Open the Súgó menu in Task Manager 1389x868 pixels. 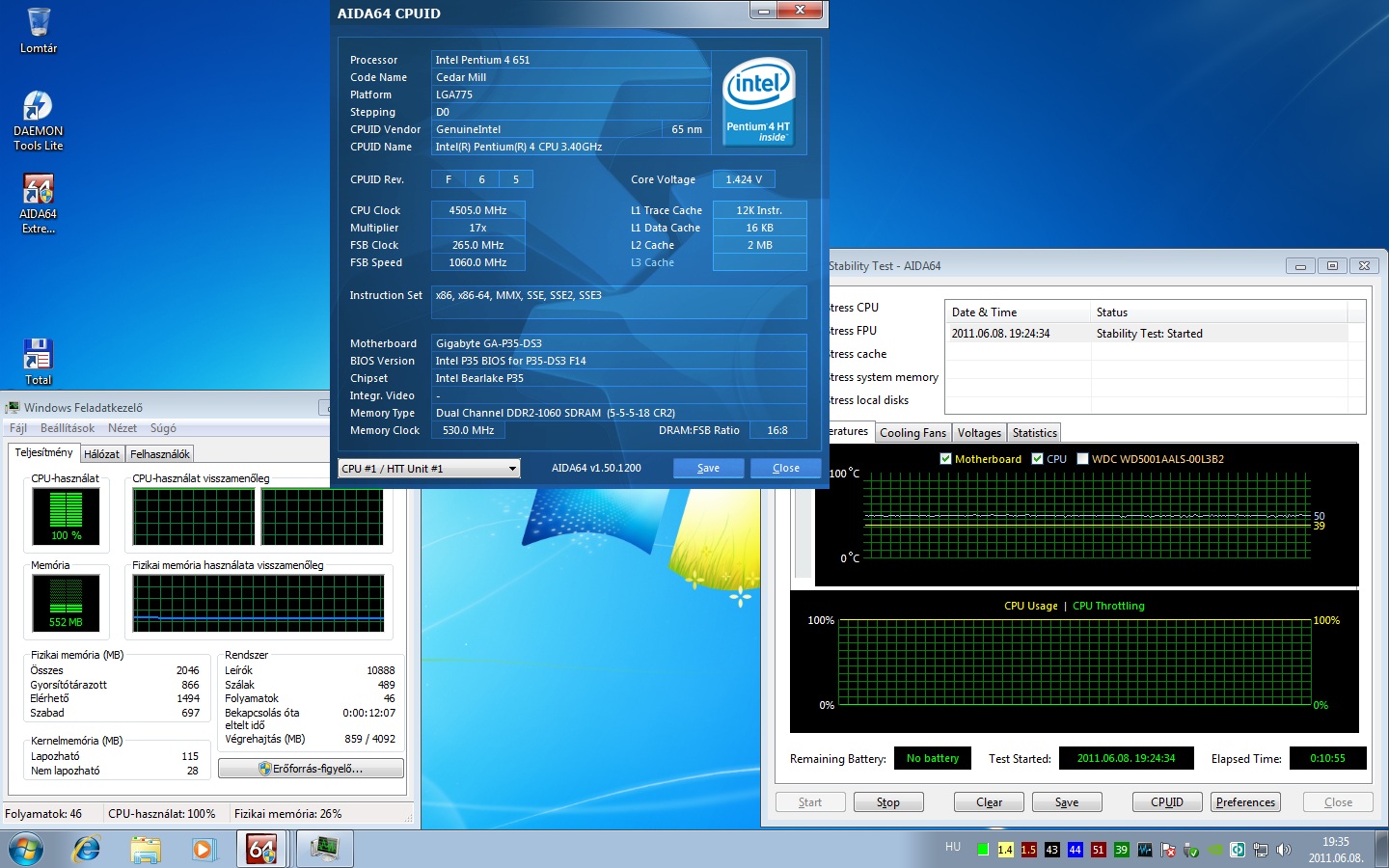coord(163,428)
